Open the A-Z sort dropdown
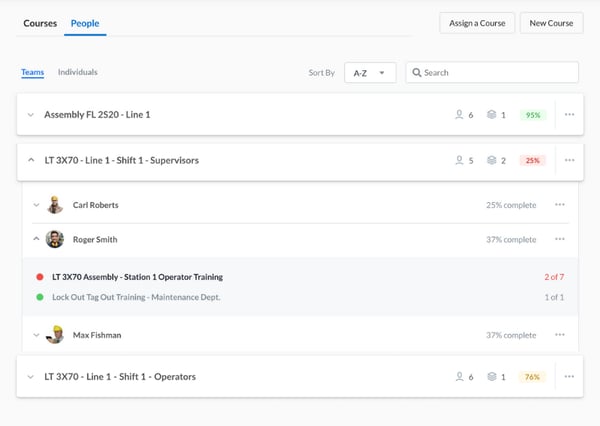 [x=370, y=73]
